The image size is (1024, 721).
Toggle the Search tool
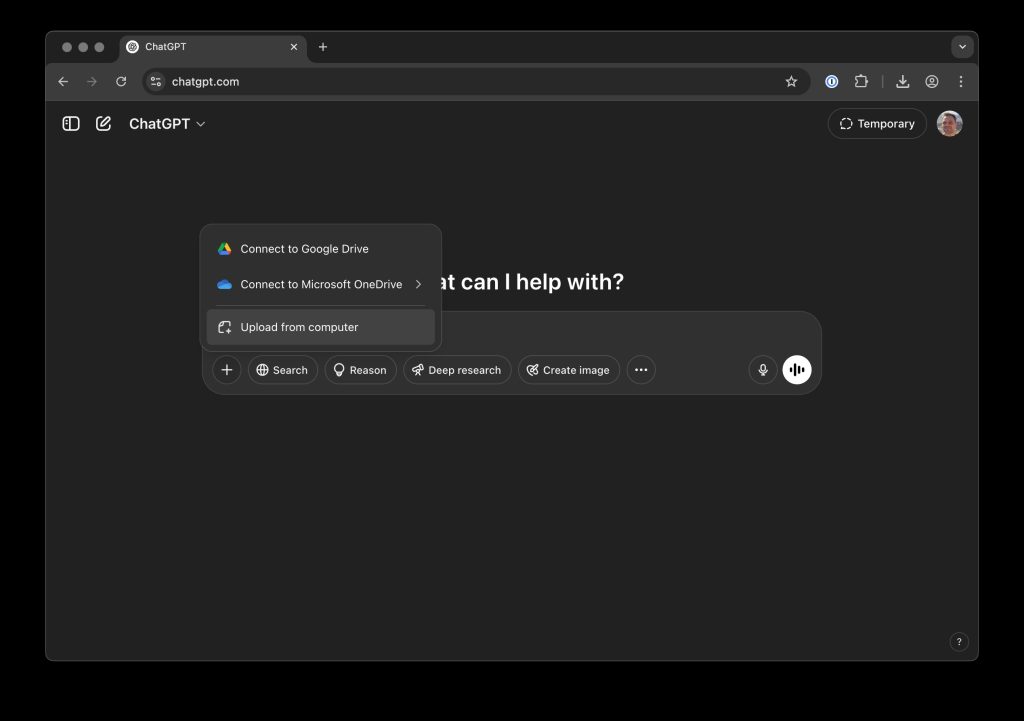point(282,370)
